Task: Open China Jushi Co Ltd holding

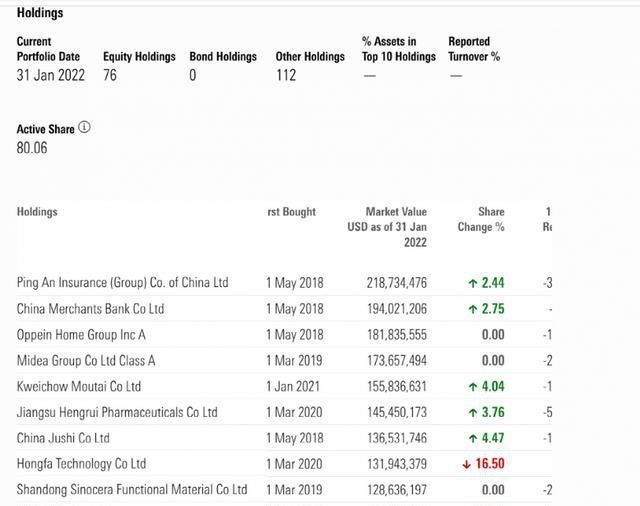Action: click(x=63, y=438)
